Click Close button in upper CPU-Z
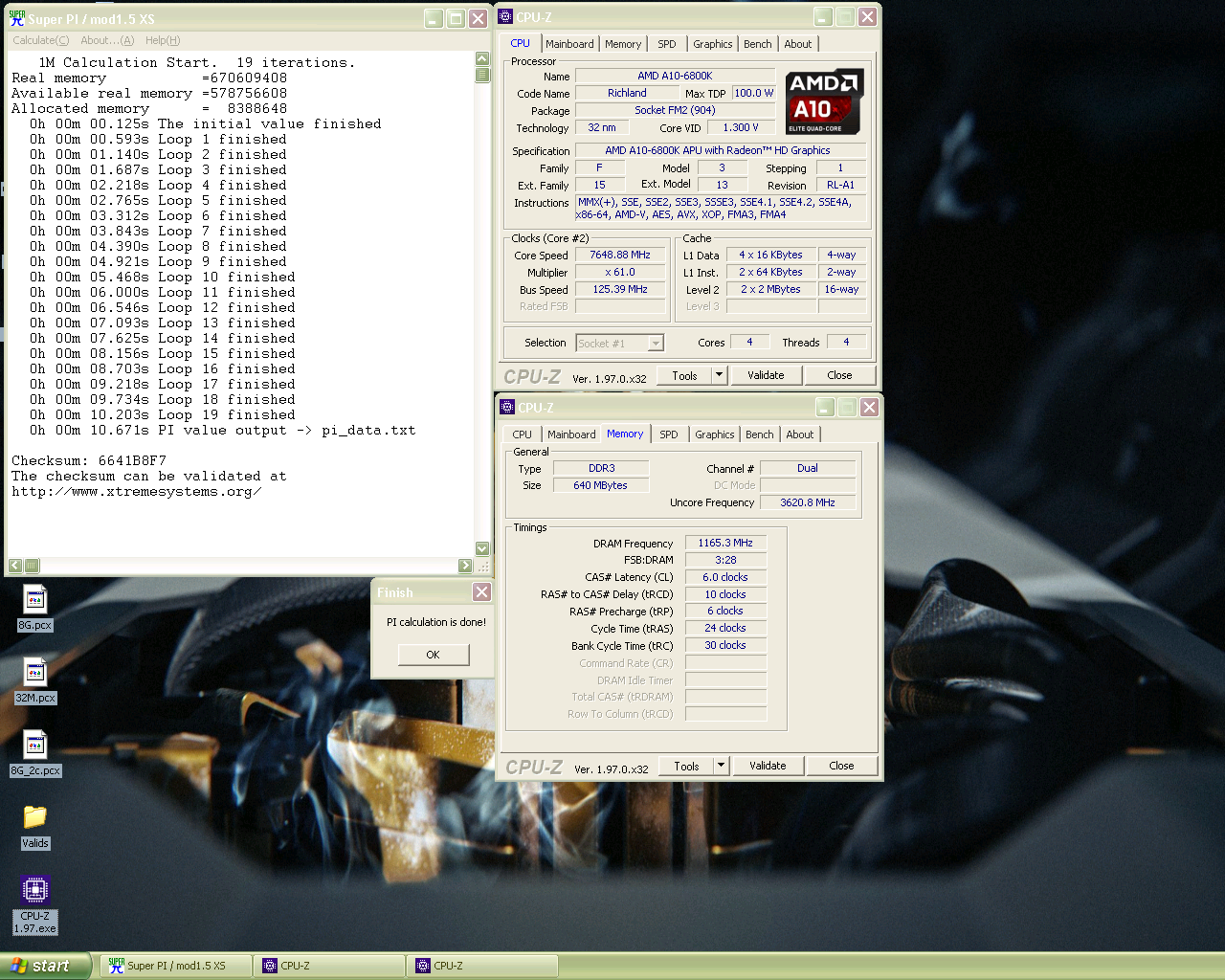The height and width of the screenshot is (980, 1225). (839, 375)
